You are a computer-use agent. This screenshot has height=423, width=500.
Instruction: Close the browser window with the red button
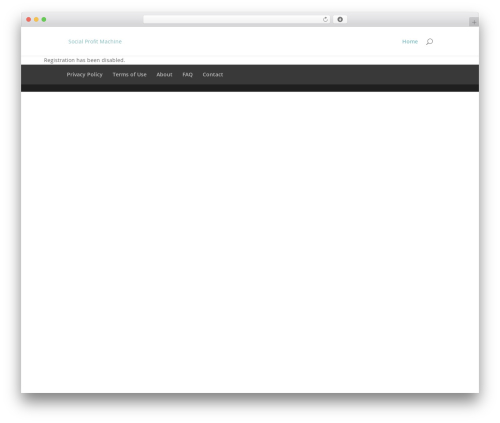[29, 19]
